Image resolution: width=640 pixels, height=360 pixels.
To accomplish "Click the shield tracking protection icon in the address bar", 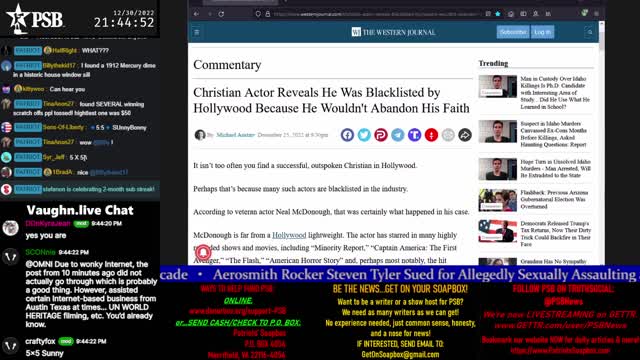I will (258, 14).
